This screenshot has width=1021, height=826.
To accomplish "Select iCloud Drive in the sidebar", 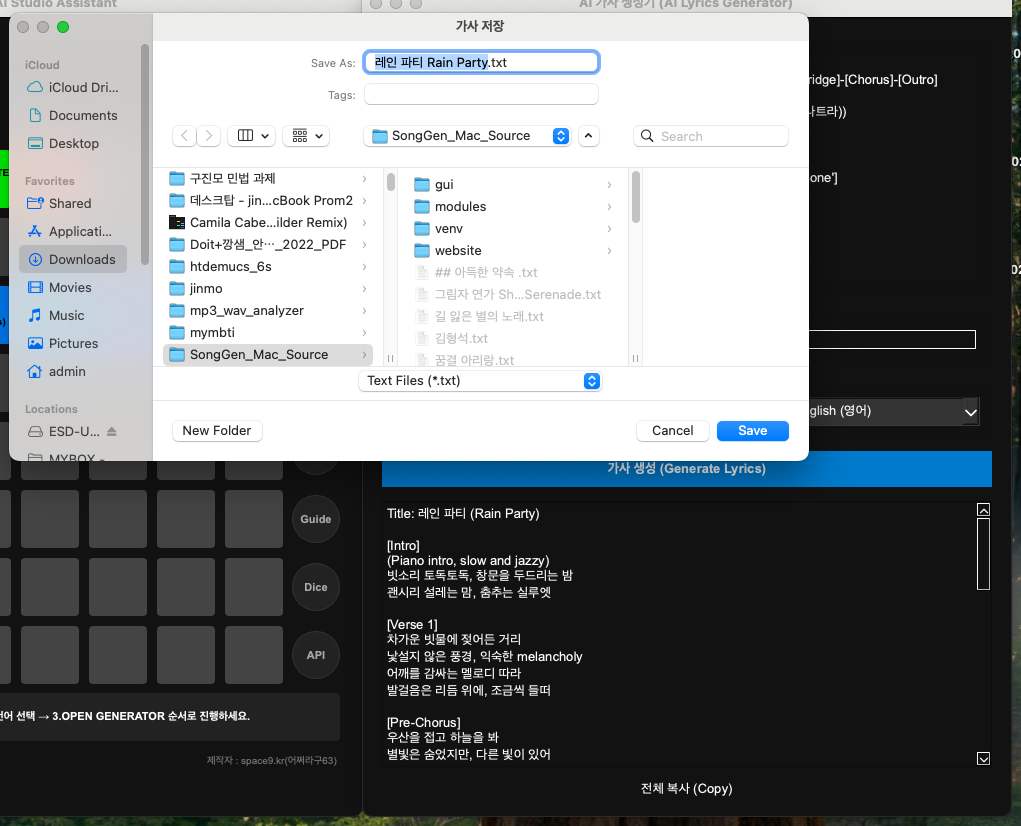I will click(x=72, y=87).
